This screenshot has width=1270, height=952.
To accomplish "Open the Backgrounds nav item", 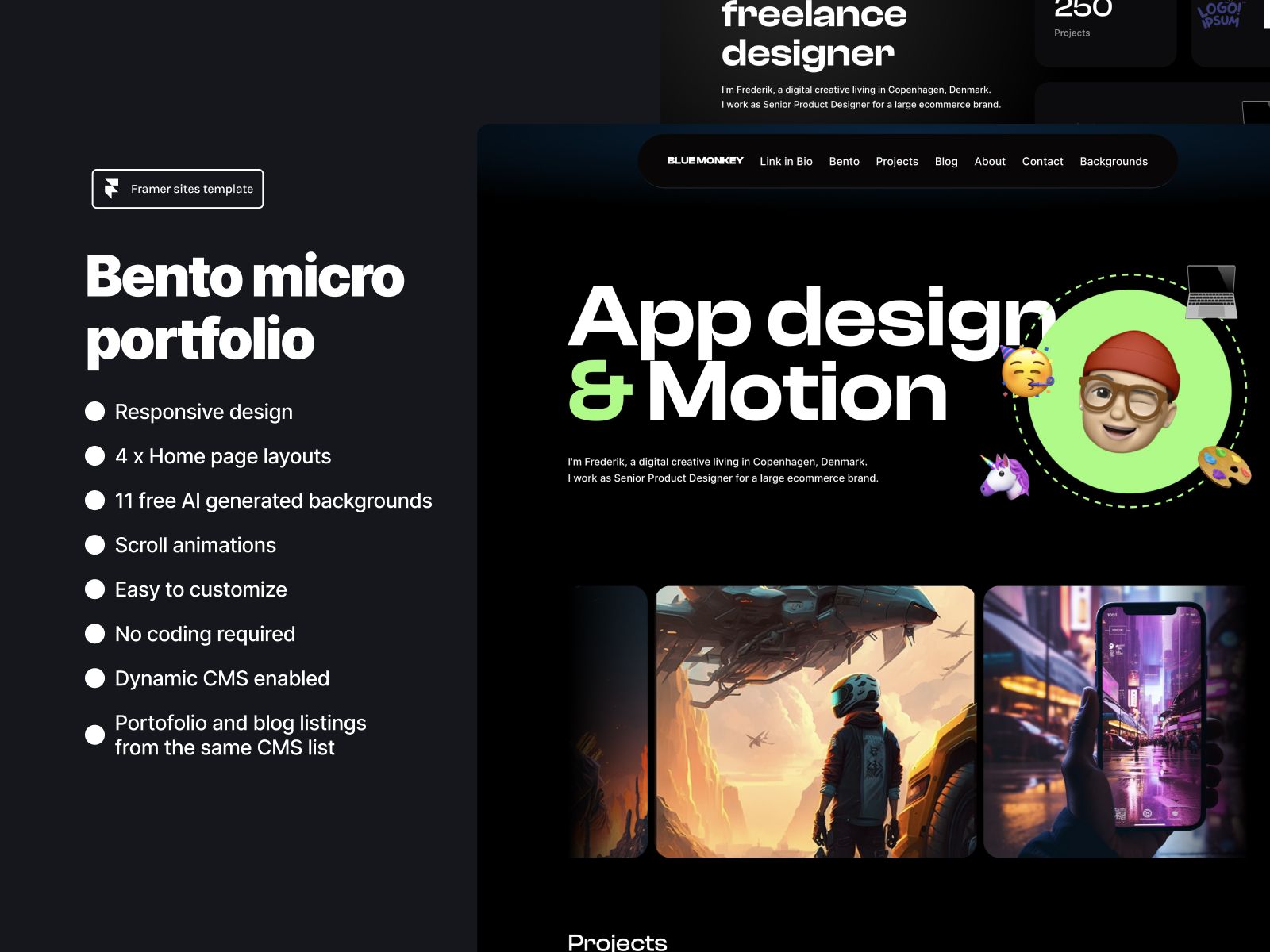I will 1114,162.
